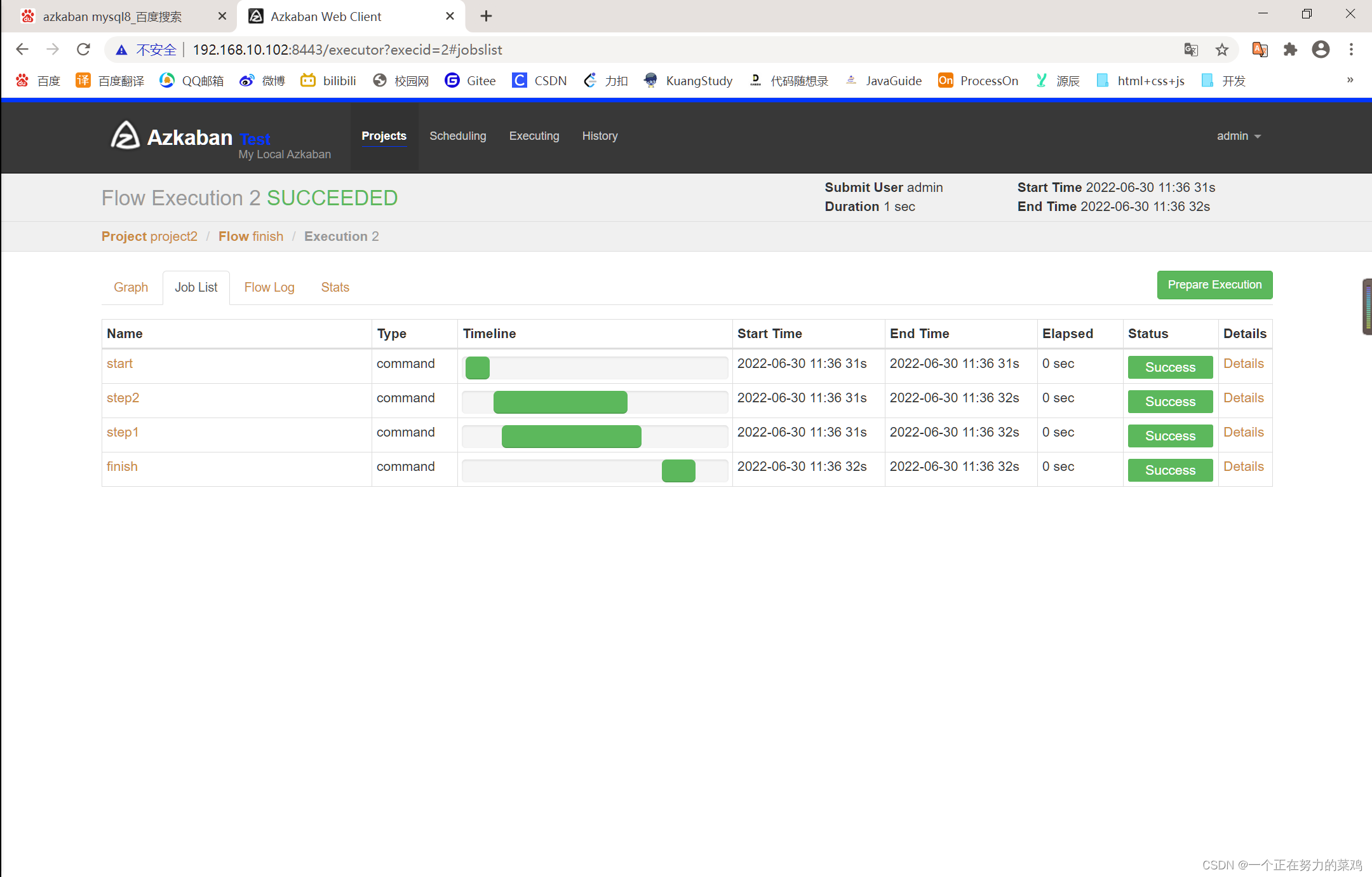Click the Prepare Execution button

click(x=1214, y=285)
